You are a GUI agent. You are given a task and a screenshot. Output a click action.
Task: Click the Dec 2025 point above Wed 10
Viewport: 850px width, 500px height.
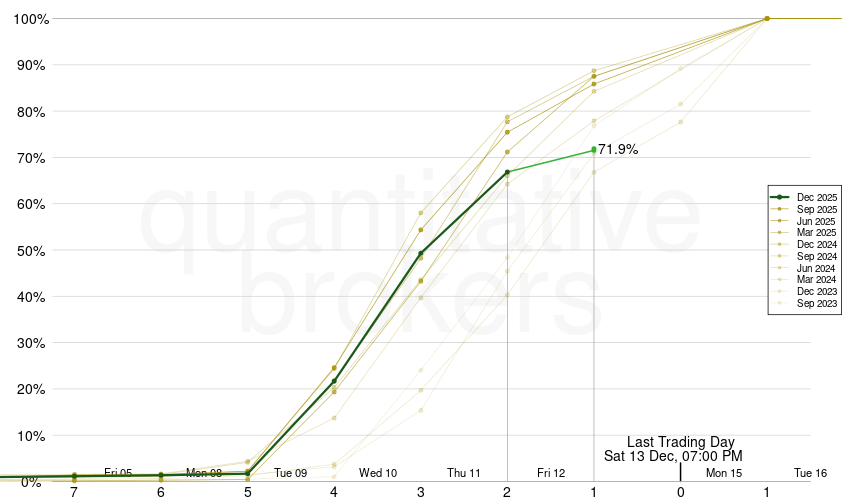(x=334, y=381)
